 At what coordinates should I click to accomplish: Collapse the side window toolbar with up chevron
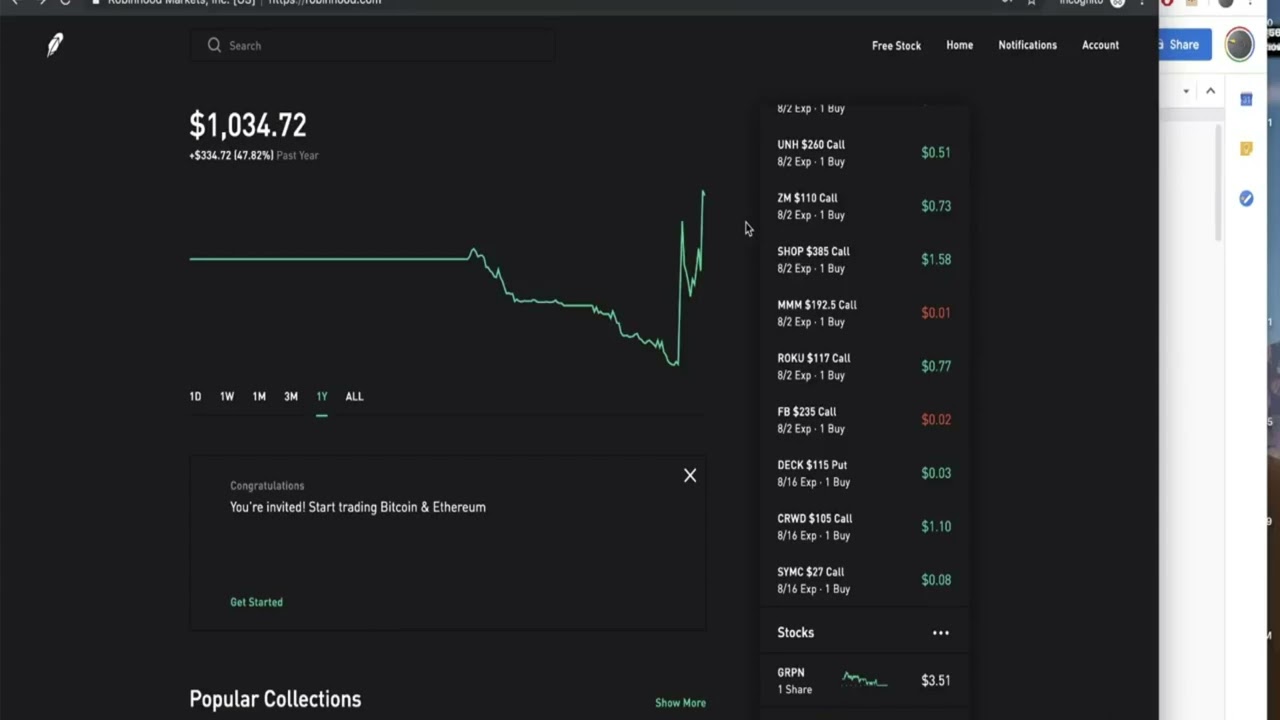point(1210,91)
